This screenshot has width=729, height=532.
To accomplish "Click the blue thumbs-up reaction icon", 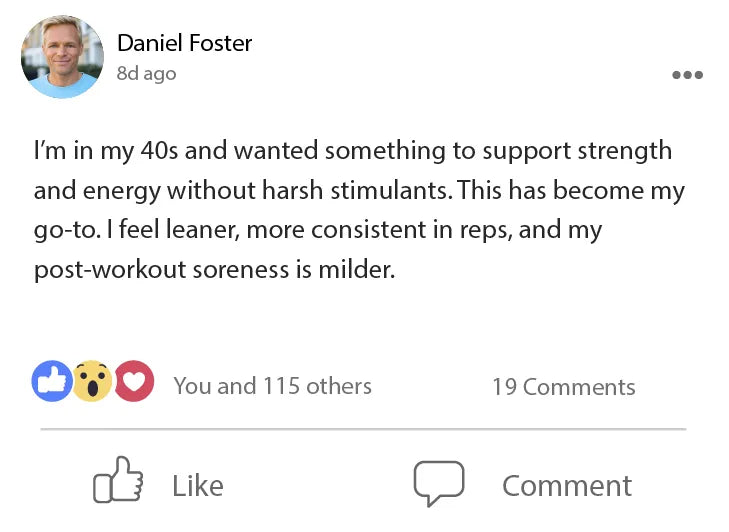I will point(51,381).
